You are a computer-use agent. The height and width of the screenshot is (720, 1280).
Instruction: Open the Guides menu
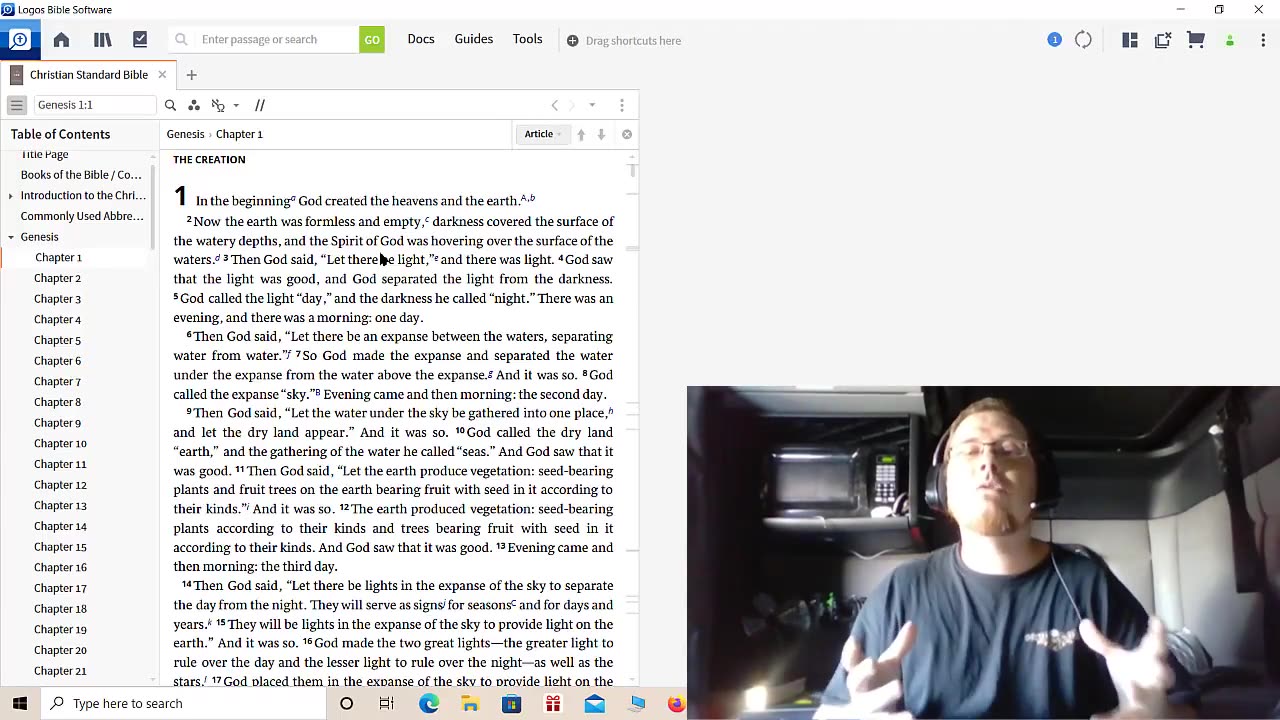(474, 39)
